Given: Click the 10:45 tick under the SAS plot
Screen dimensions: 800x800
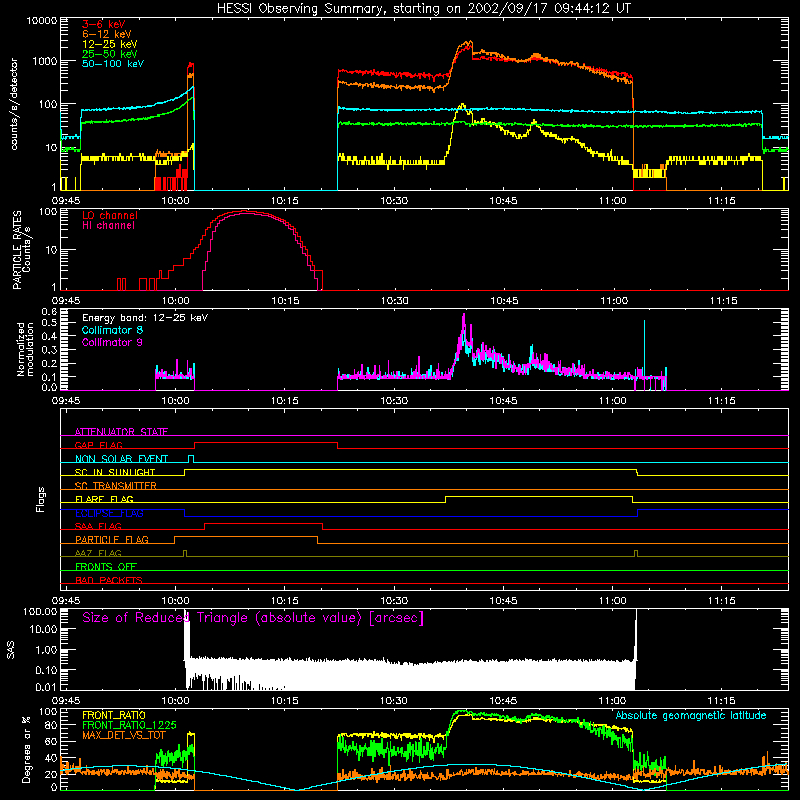Looking at the screenshot, I should pyautogui.click(x=504, y=701).
